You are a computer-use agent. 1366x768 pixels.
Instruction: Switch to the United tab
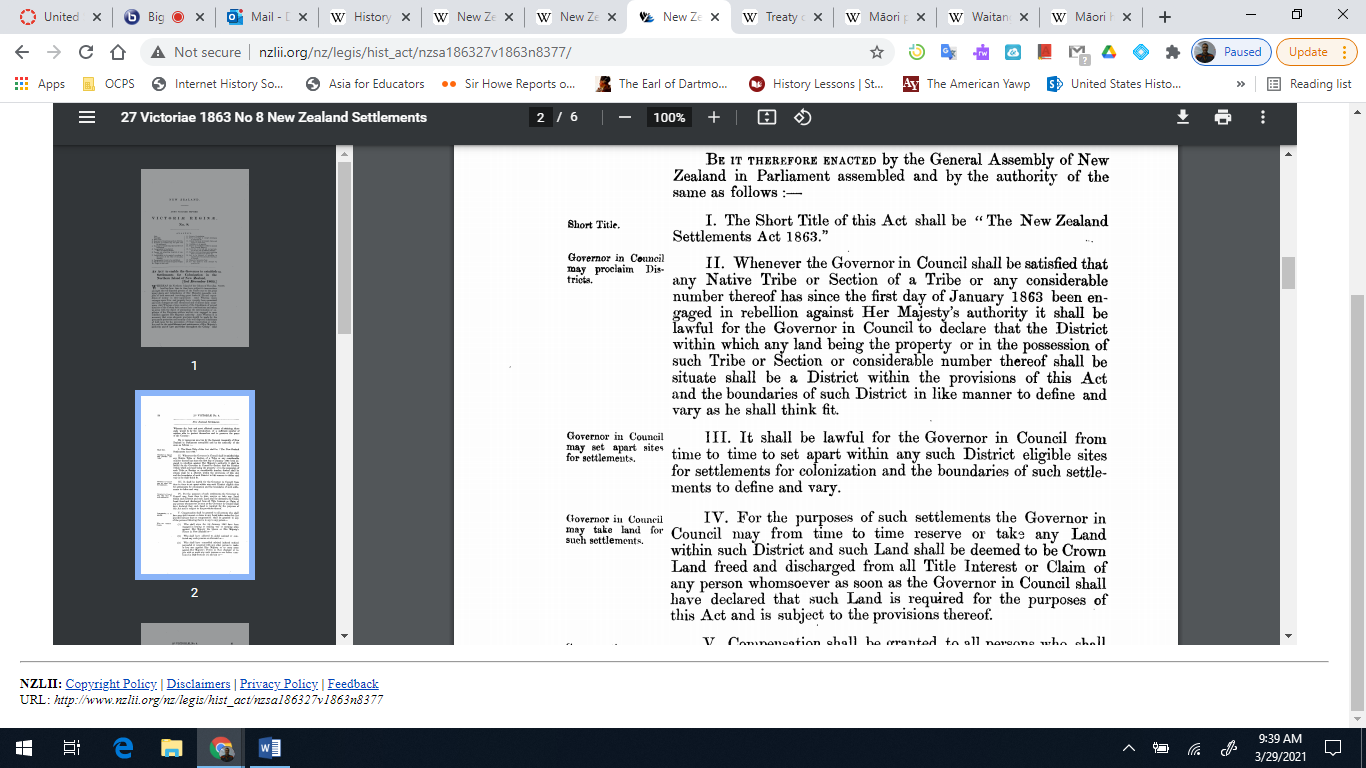(53, 17)
